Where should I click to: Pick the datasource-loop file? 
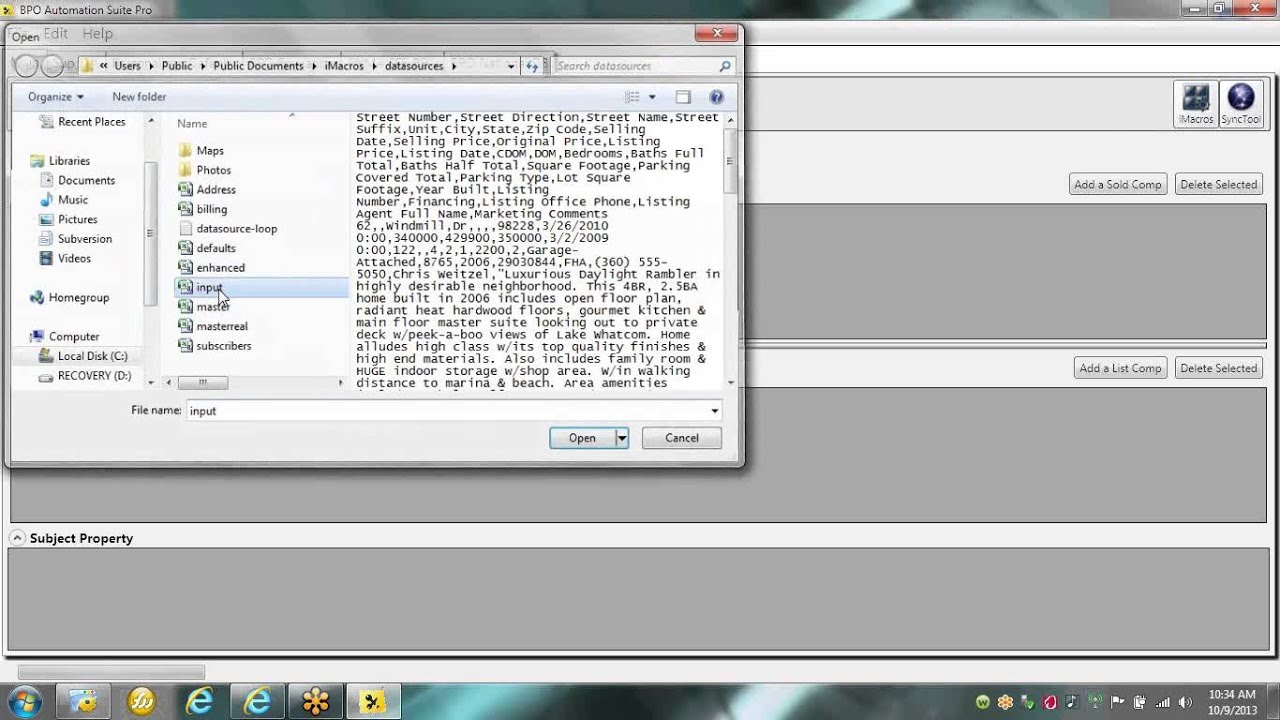pos(236,228)
